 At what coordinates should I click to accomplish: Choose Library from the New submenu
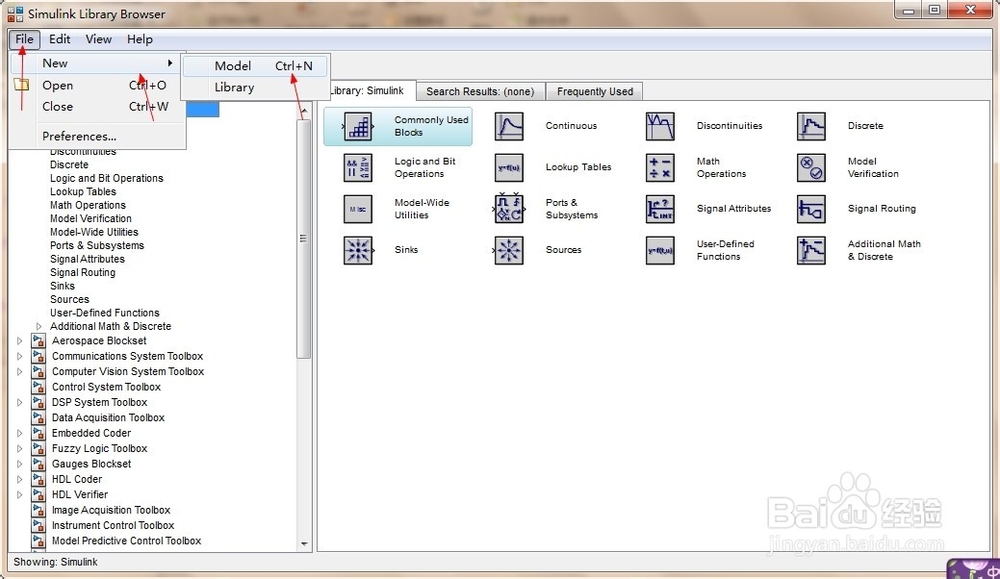coord(255,87)
